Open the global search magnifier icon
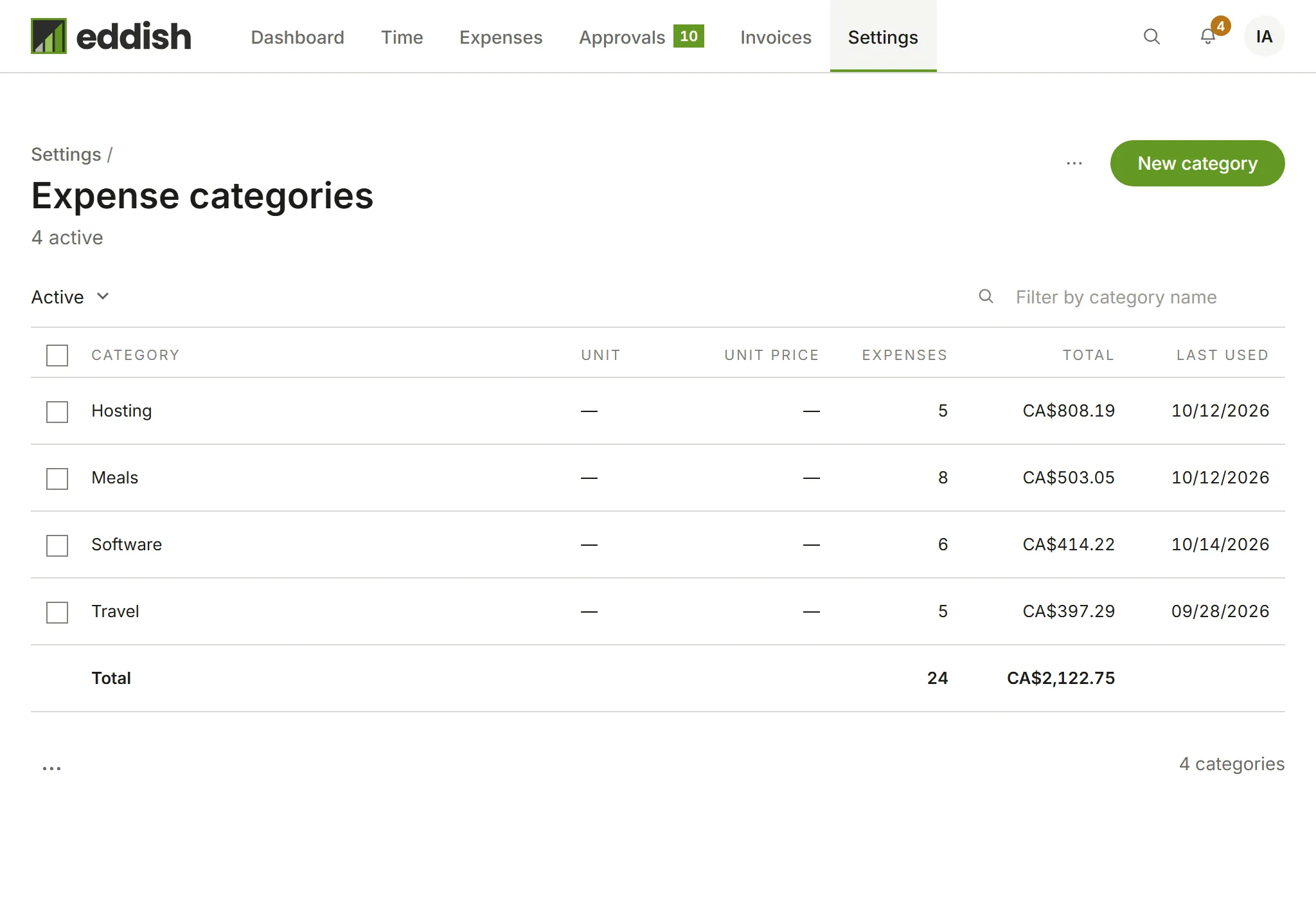 [x=1151, y=37]
